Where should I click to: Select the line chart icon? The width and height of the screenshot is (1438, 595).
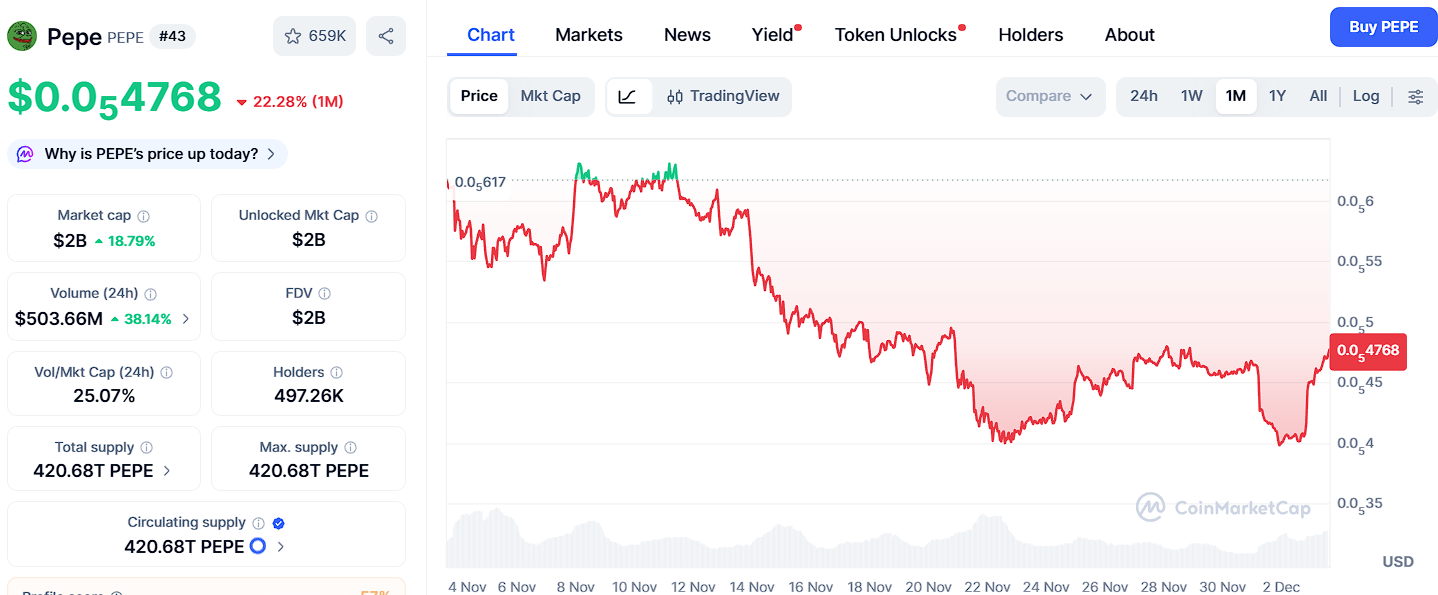(628, 97)
